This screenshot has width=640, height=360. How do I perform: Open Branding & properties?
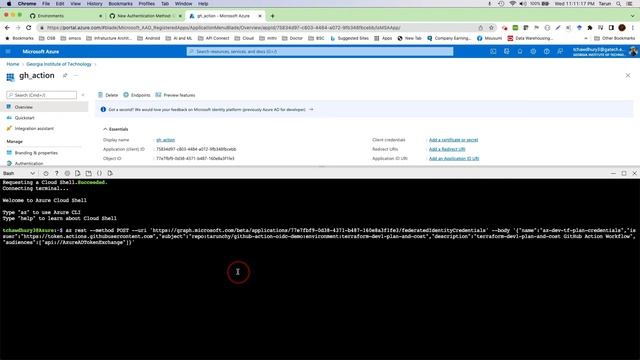coord(36,153)
